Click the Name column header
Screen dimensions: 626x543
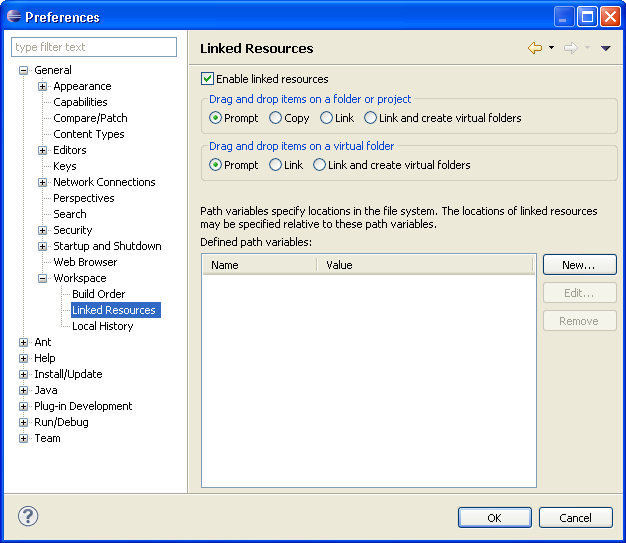(x=260, y=265)
